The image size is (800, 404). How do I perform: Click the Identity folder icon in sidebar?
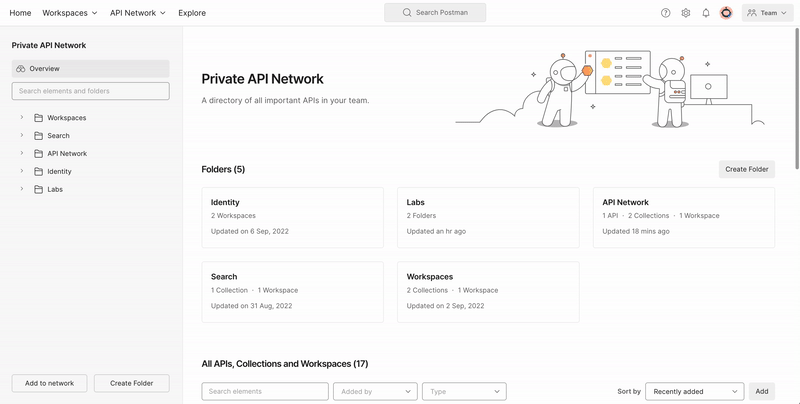point(38,171)
